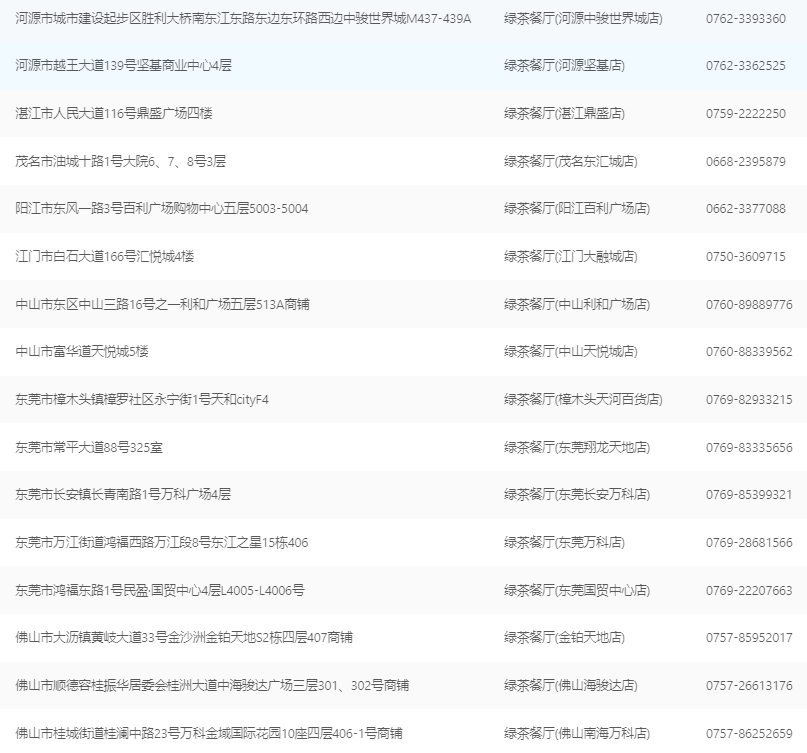Click store name 绿茶餐厅(东莞万科店)
The width and height of the screenshot is (807, 753).
pyautogui.click(x=564, y=542)
